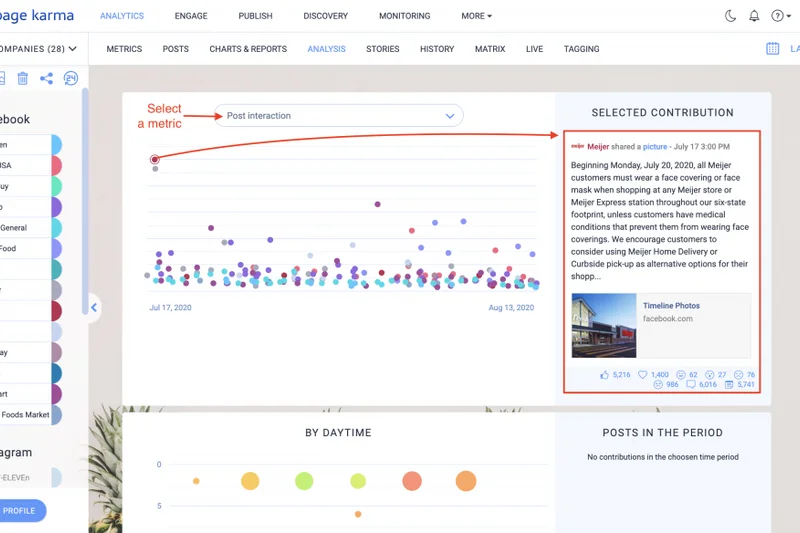This screenshot has width=800, height=533.
Task: Toggle dark mode with the moon icon
Action: coord(730,16)
